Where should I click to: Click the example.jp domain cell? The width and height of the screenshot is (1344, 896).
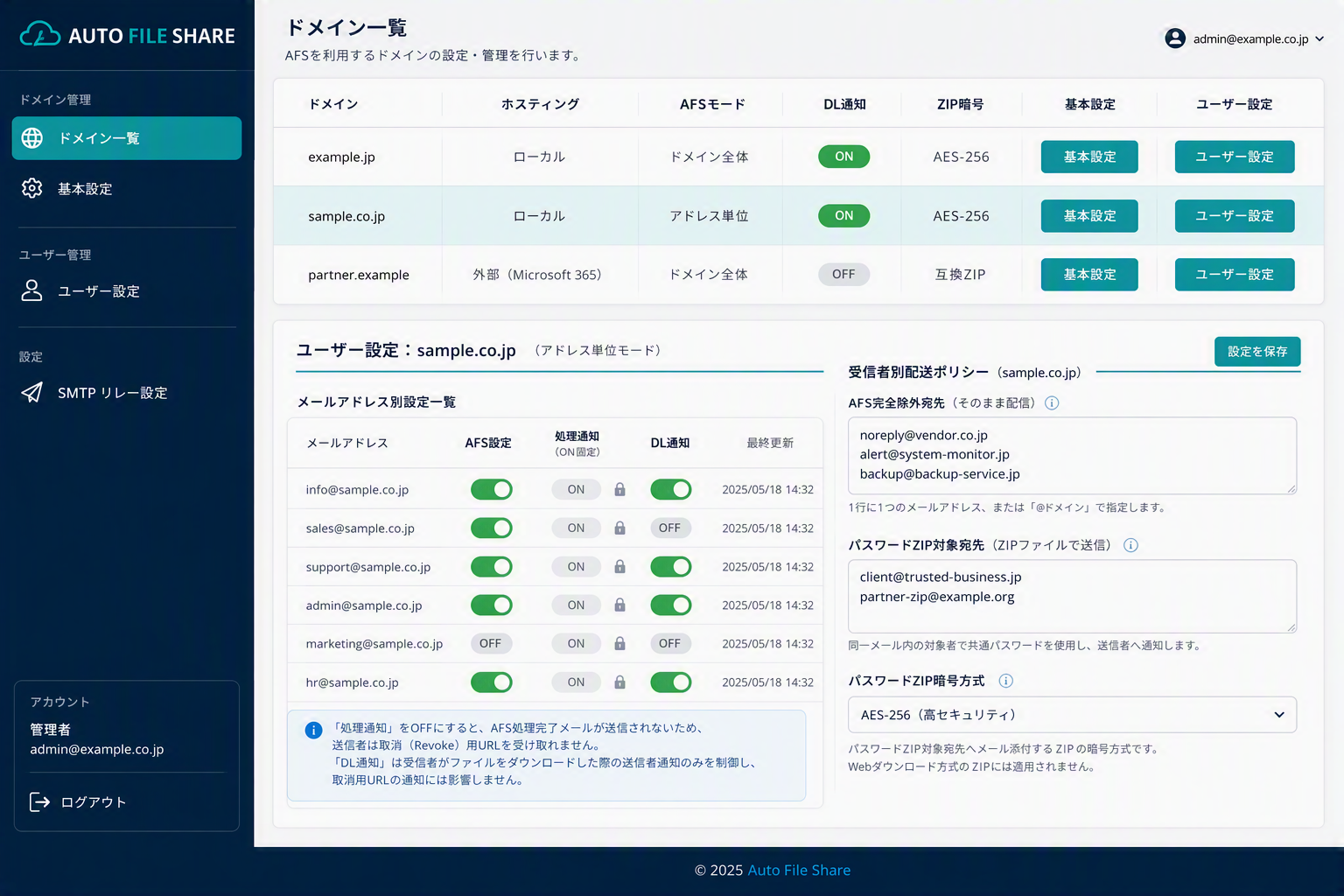pyautogui.click(x=341, y=157)
